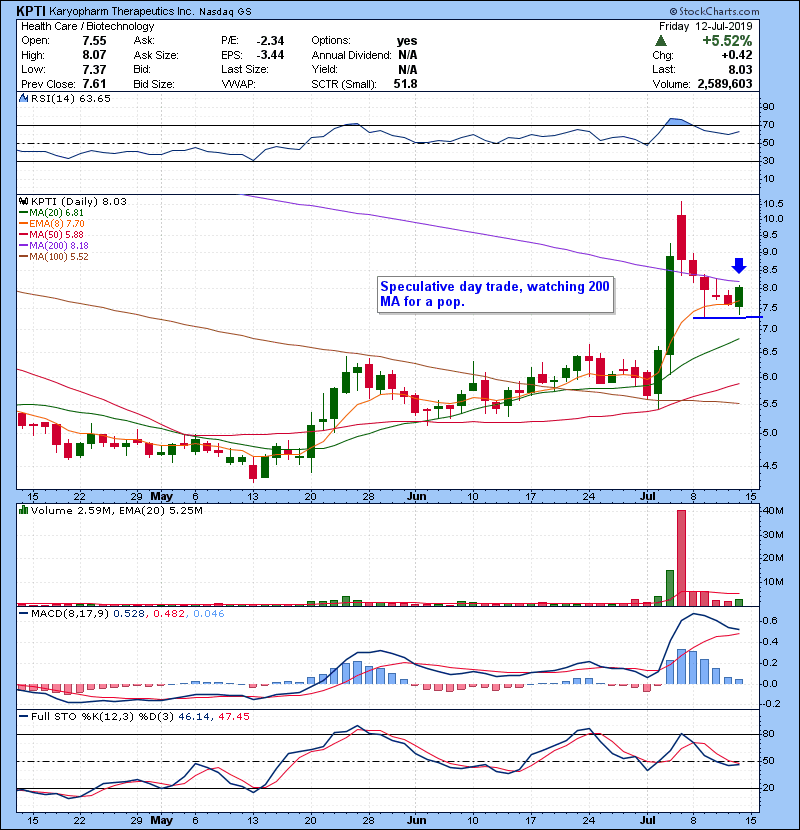Click the Nasdaq GS exchange label

click(x=225, y=12)
